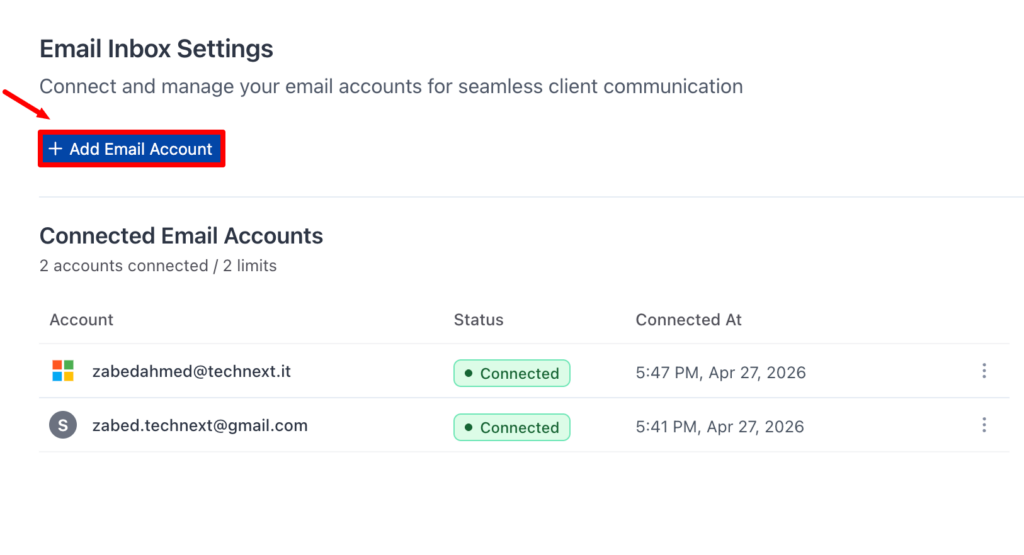
Task: Select the zabed.technext@gmail.com email address
Action: tap(199, 425)
